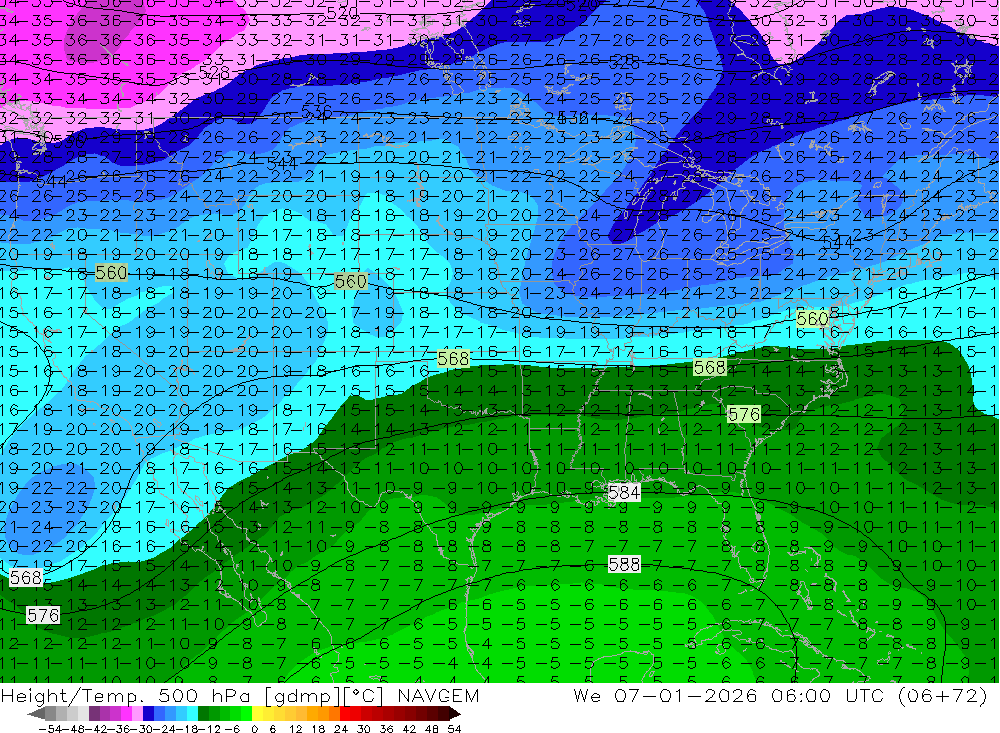
Task: Click the date 07-01-2026 in the caption
Action: (686, 695)
